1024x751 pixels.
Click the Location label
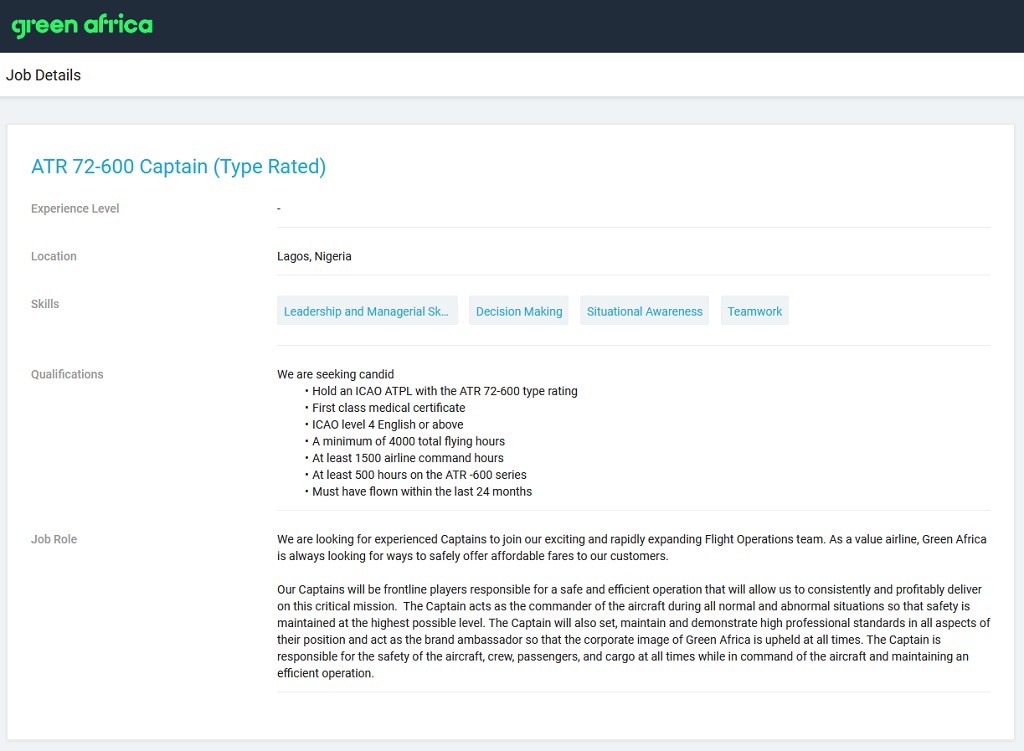(x=54, y=256)
